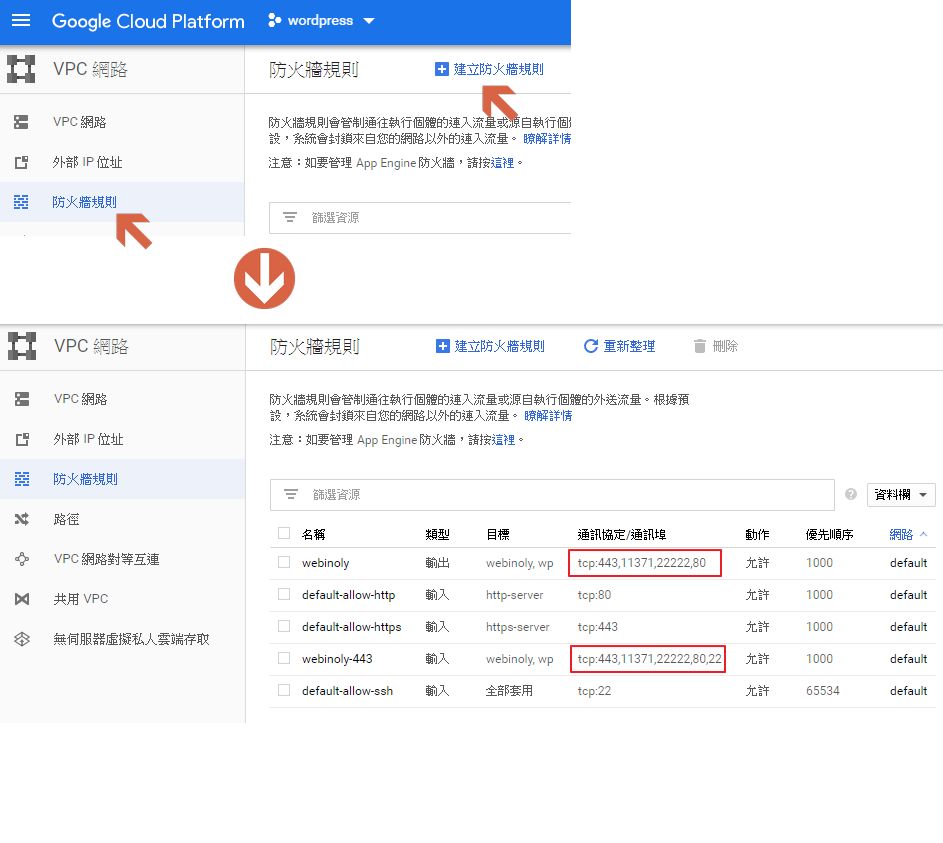
Task: Click the VPC 網路對等互連 peering icon
Action: pos(22,559)
